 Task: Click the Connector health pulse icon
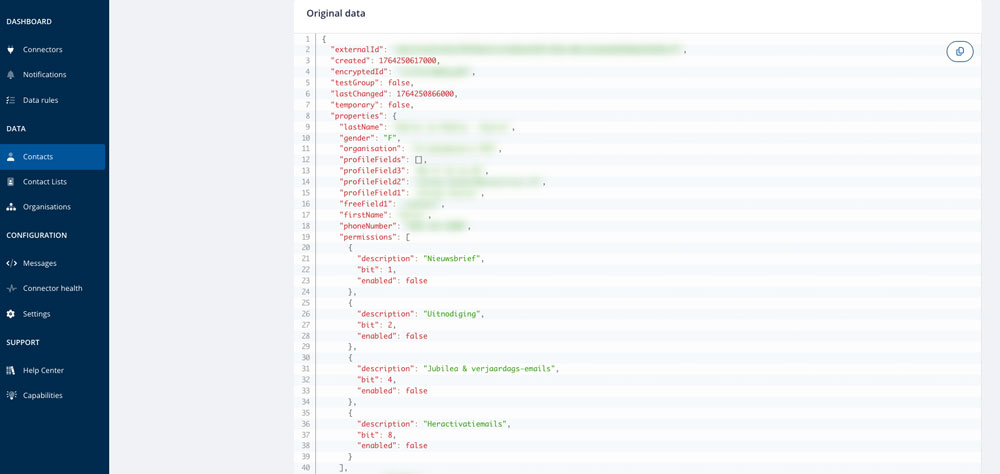(10, 288)
